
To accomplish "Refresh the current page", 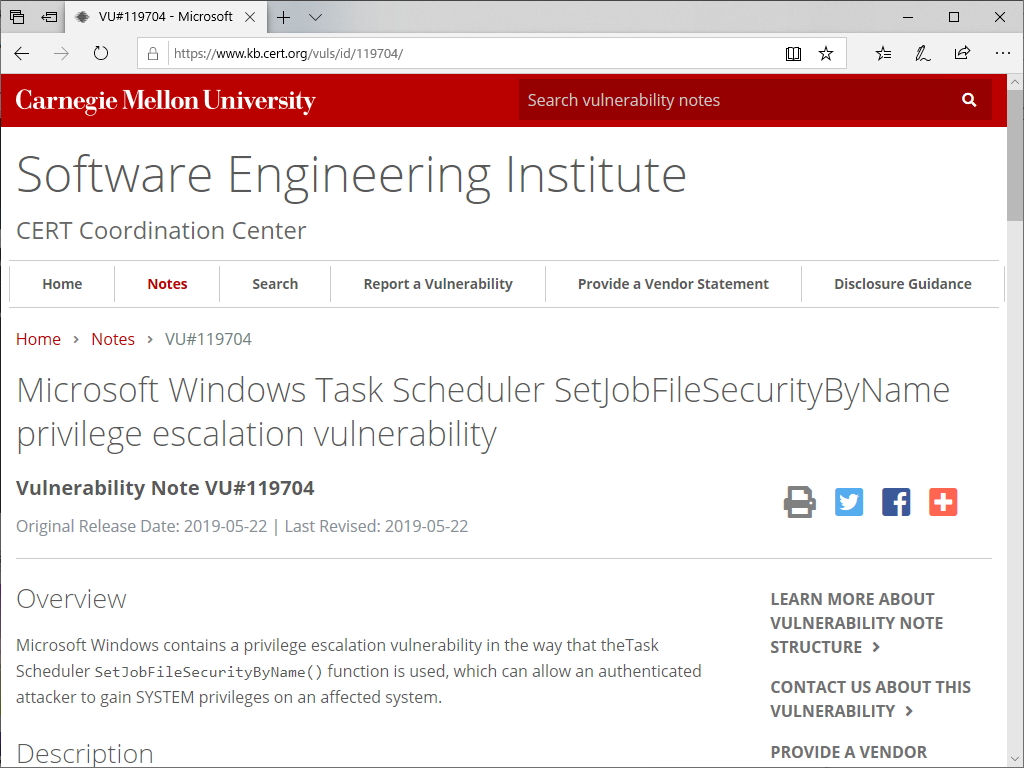I will click(x=101, y=54).
